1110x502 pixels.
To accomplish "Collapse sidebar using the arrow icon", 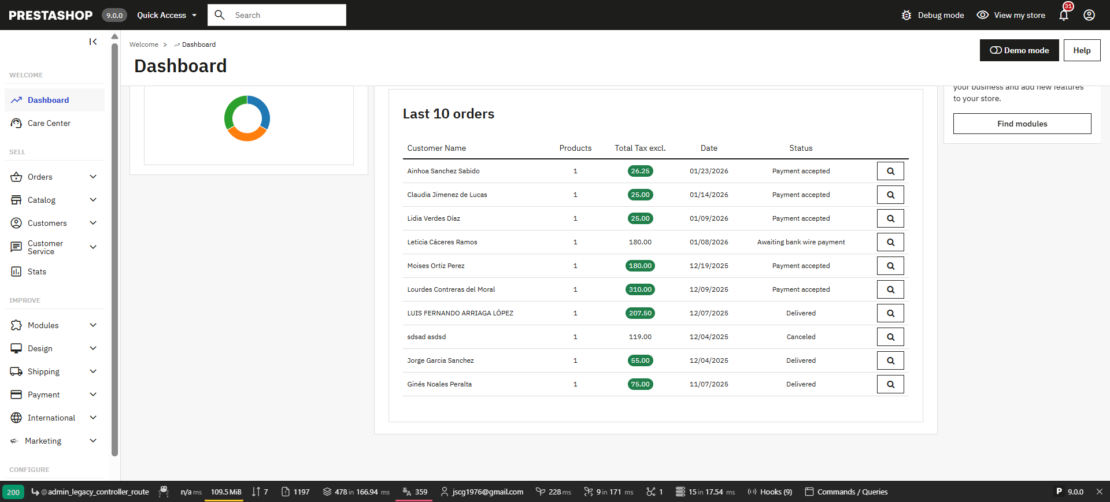I will (93, 42).
